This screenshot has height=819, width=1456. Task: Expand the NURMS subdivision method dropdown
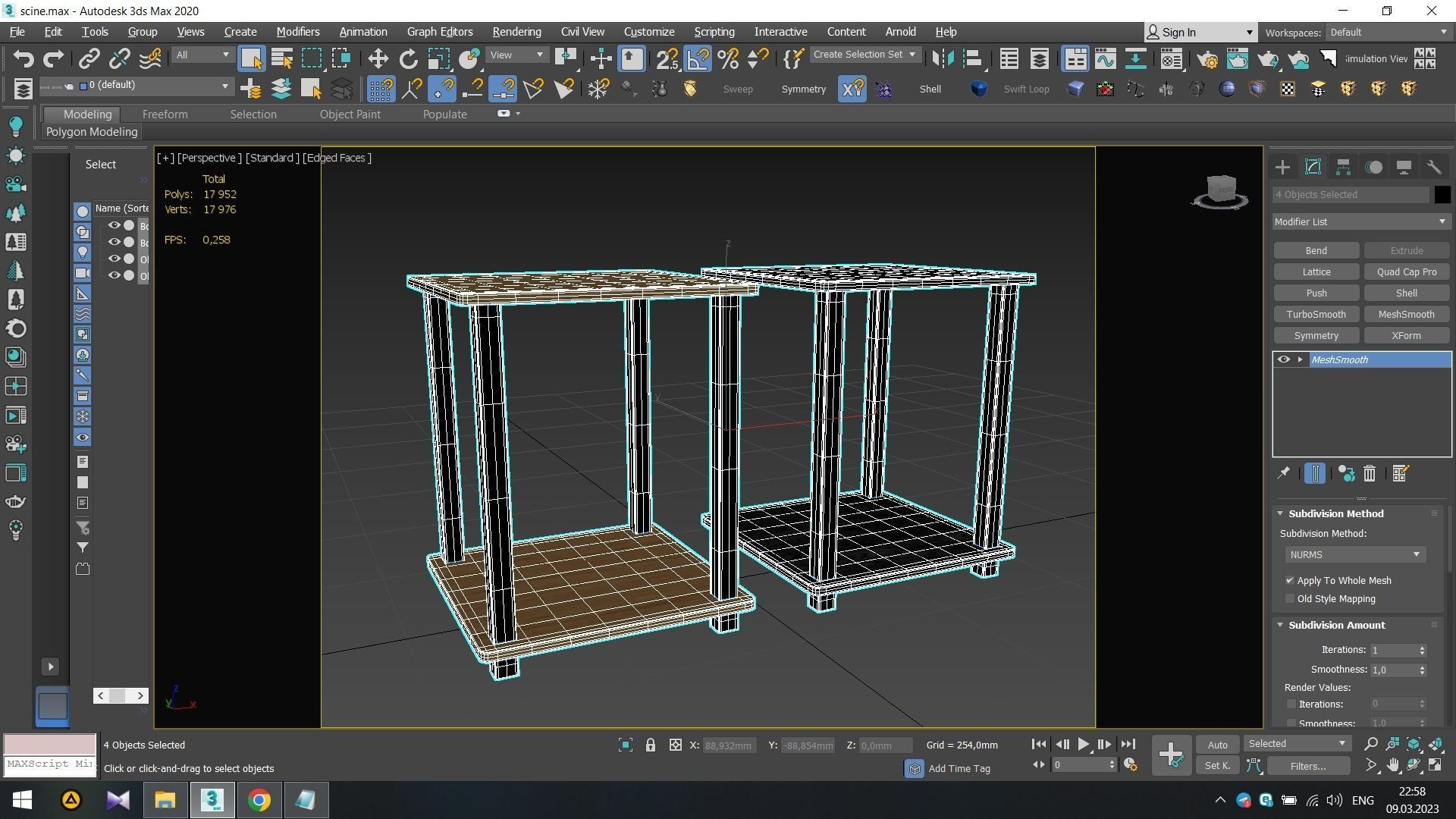[x=1354, y=555]
